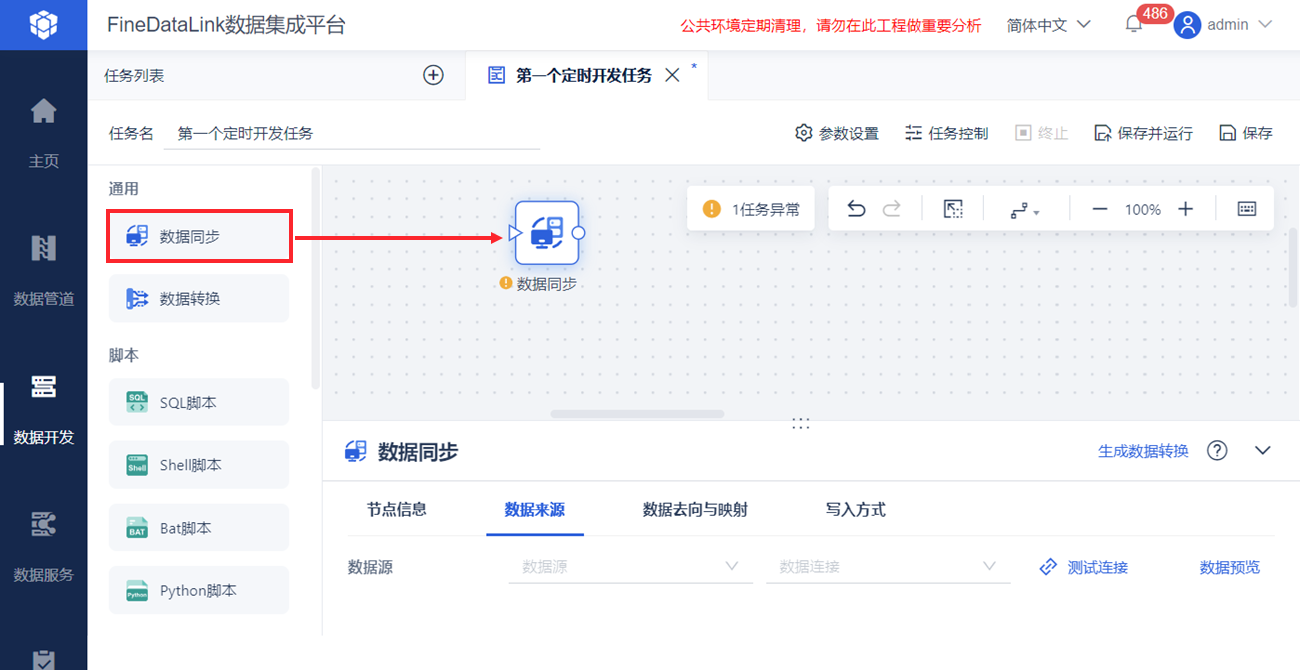Undo the last canvas action
The width and height of the screenshot is (1300, 670).
pos(856,209)
